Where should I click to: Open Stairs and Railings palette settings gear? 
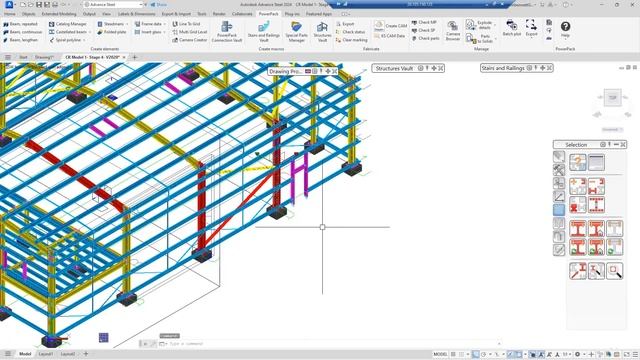(529, 68)
